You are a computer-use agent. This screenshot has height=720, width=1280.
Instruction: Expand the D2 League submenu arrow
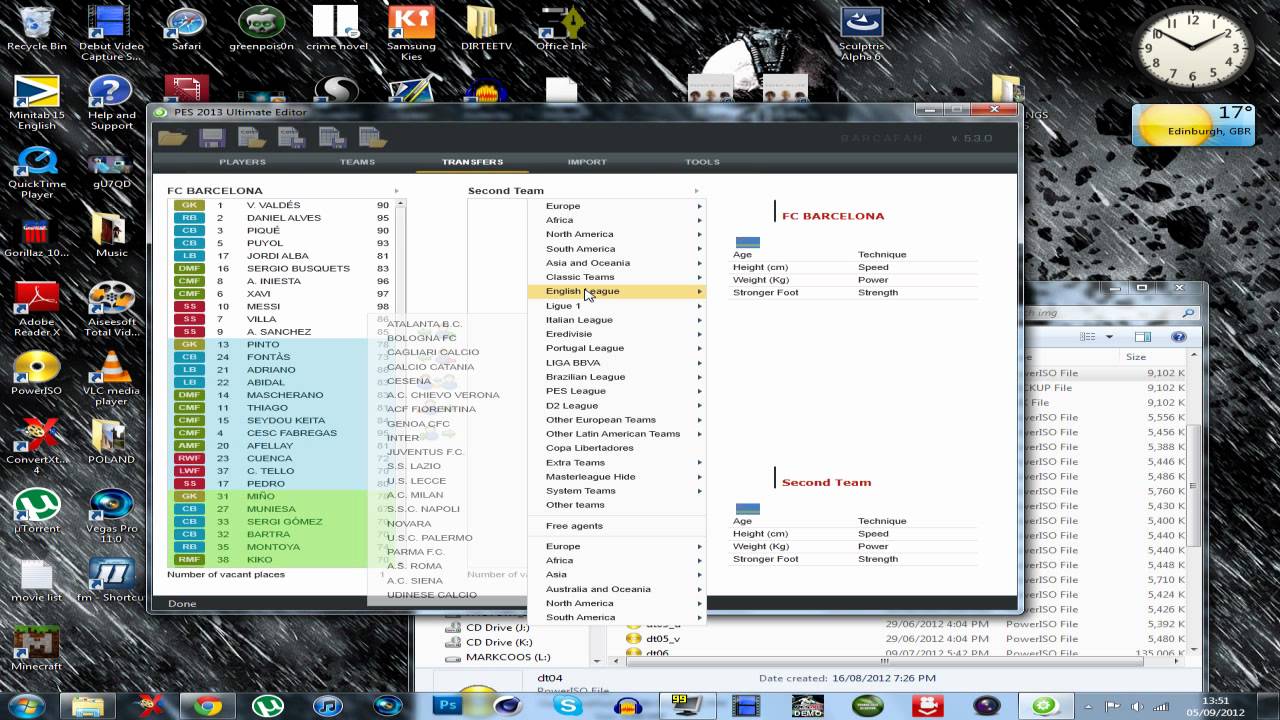(x=699, y=405)
